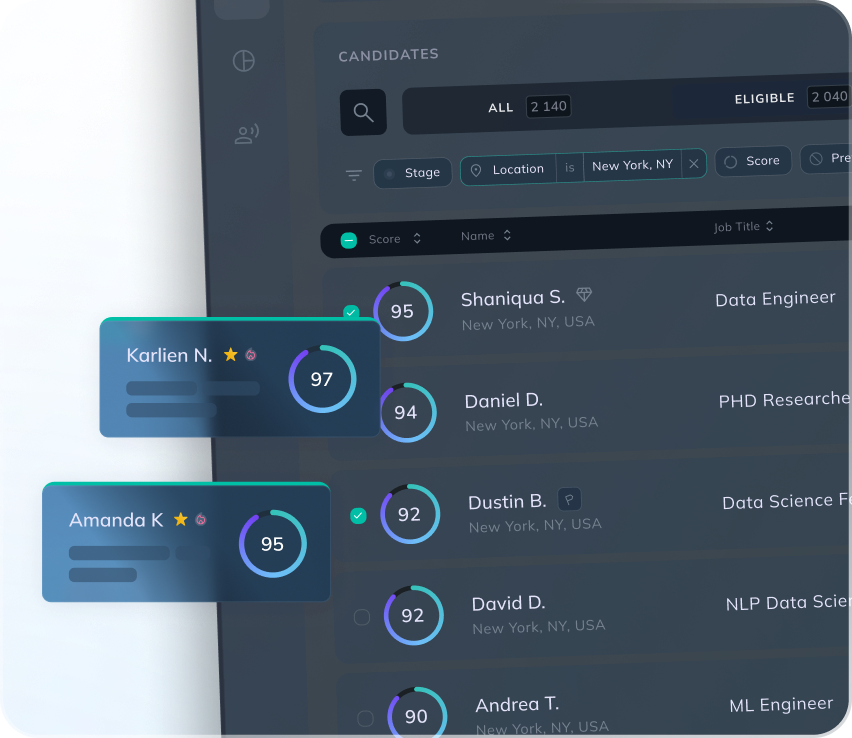Click the pink badge on Amanda K card
The image size is (852, 738).
click(201, 520)
